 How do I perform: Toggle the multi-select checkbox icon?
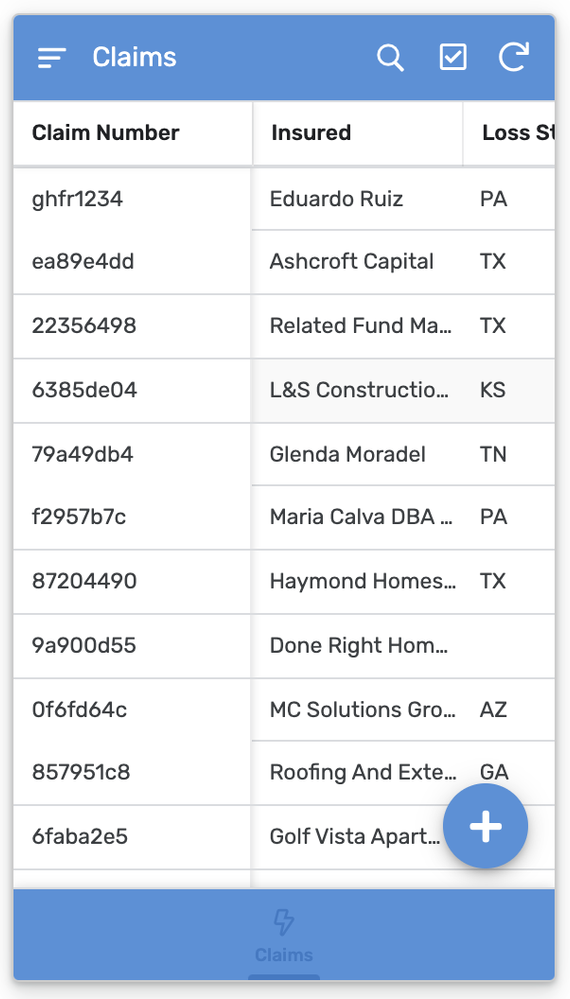(453, 57)
